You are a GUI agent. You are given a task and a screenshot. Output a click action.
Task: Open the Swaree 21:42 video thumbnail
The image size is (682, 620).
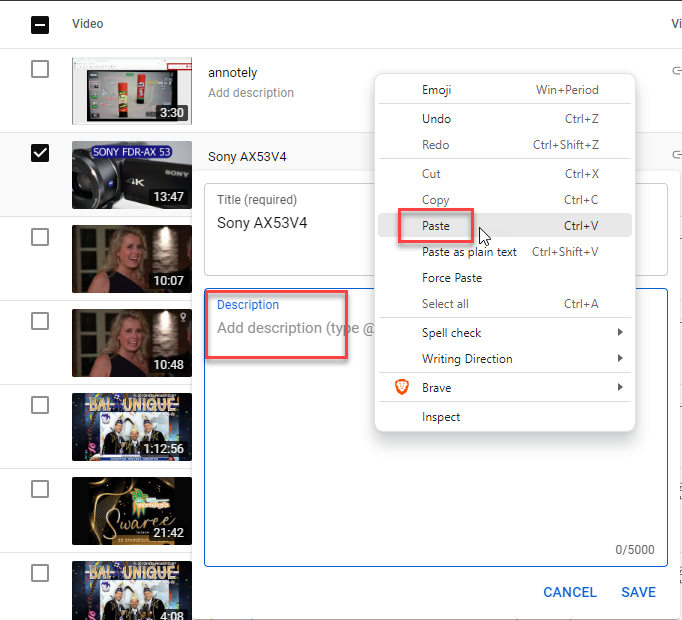click(x=132, y=510)
